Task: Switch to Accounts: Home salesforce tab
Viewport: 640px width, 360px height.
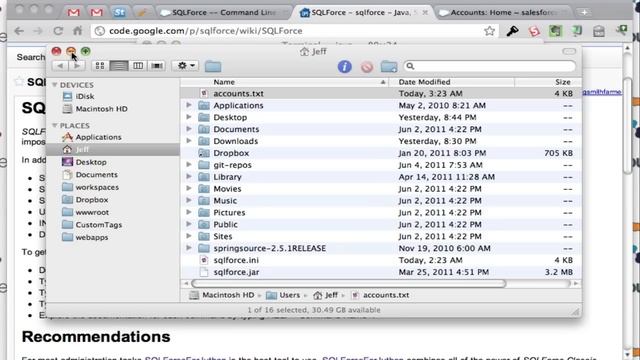Action: pyautogui.click(x=502, y=13)
